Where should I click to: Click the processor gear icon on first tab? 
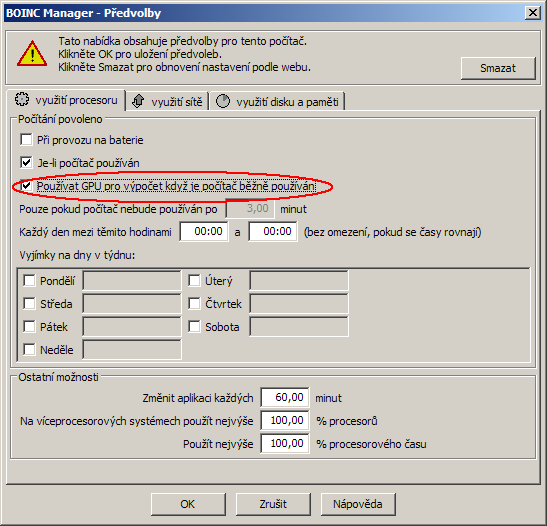coord(22,99)
